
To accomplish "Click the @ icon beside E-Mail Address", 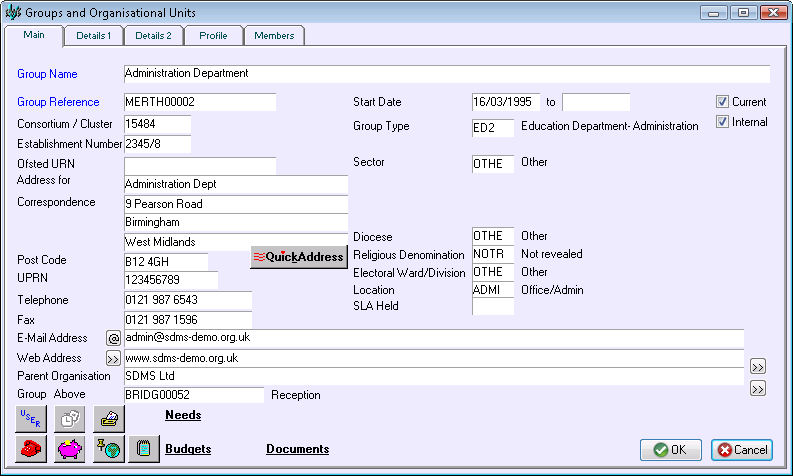I will pyautogui.click(x=113, y=338).
